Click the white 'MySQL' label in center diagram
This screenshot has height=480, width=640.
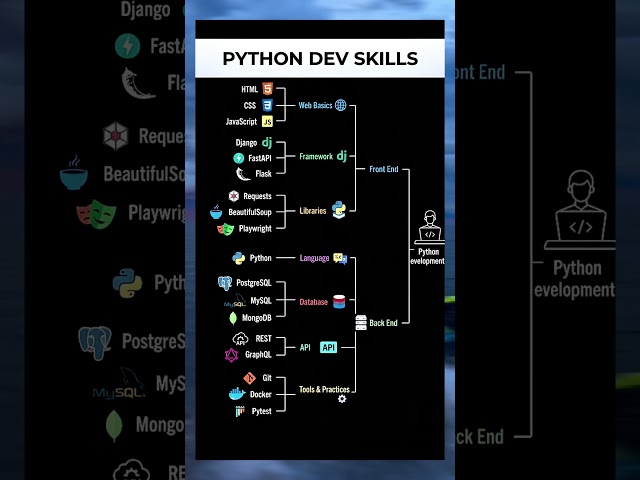click(x=261, y=301)
